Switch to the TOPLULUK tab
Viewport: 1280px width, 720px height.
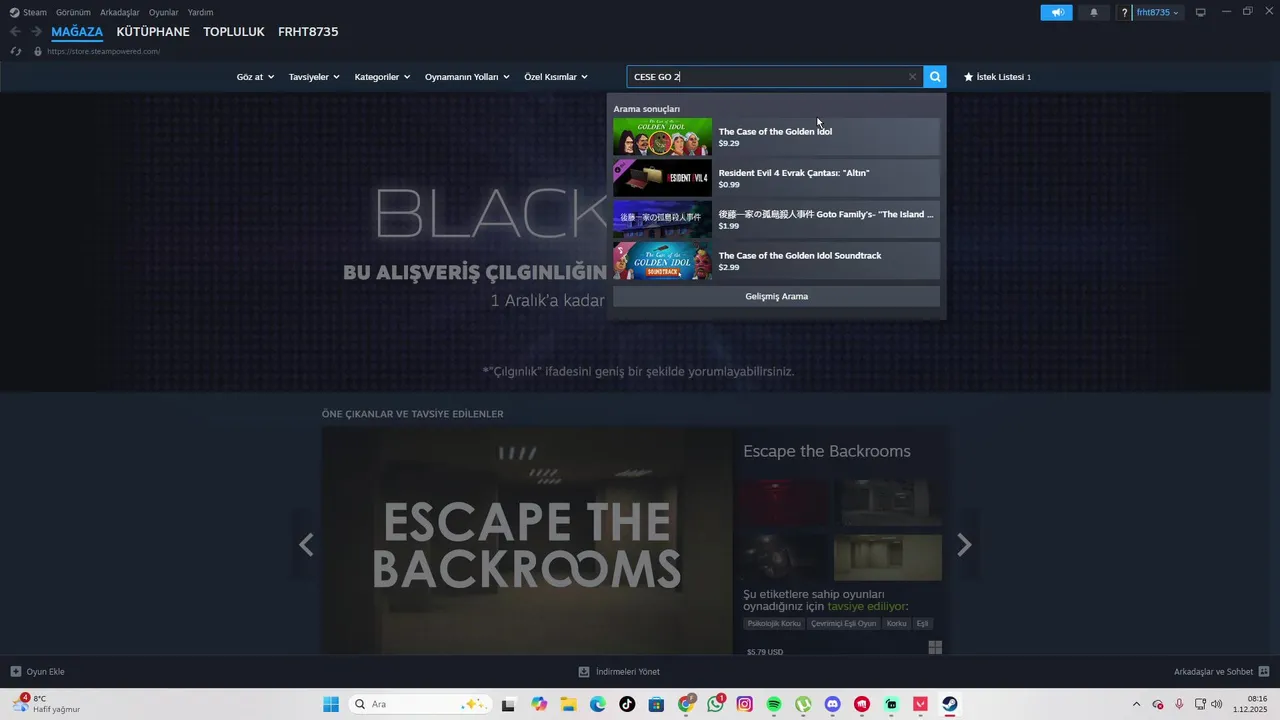click(x=234, y=32)
